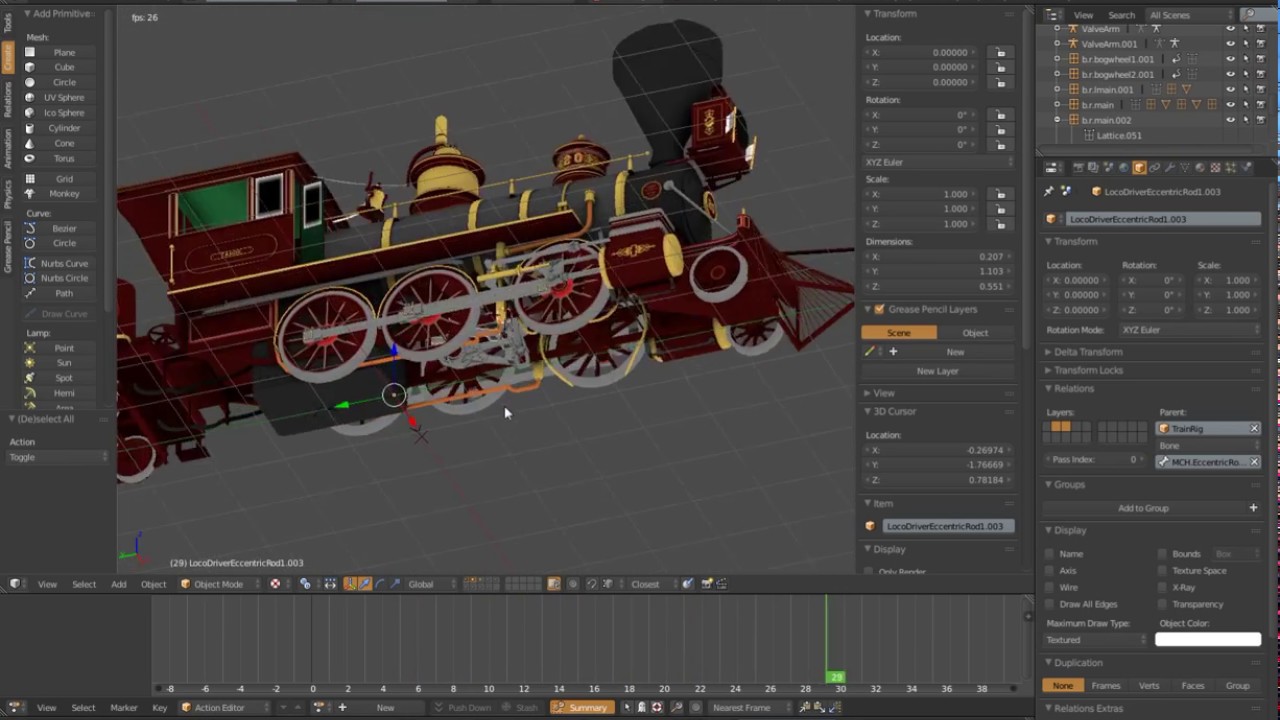The width and height of the screenshot is (1280, 720).
Task: Hide b.r.main.002 with its eye icon
Action: pos(1231,120)
